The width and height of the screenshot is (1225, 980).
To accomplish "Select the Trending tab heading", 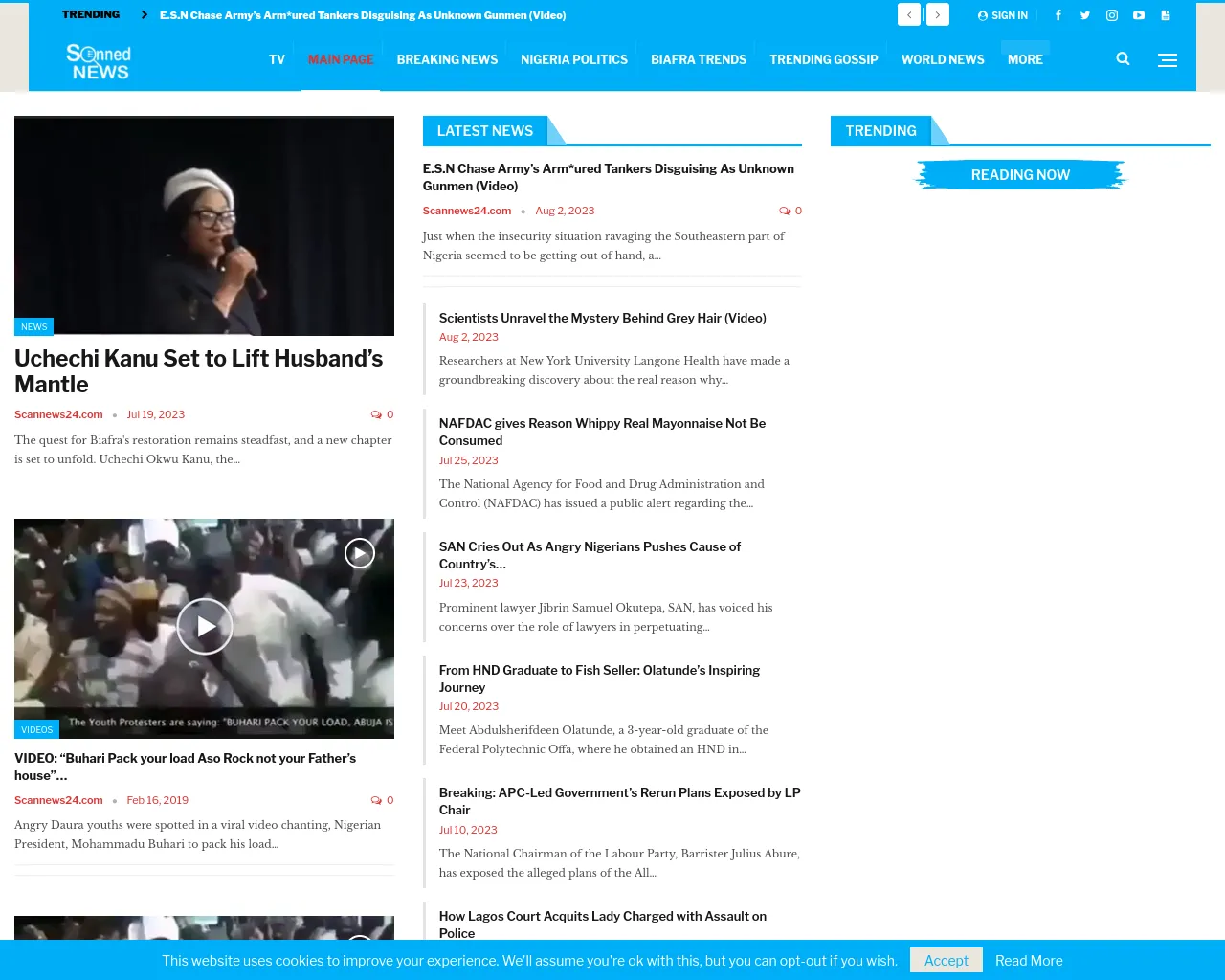I will click(880, 130).
